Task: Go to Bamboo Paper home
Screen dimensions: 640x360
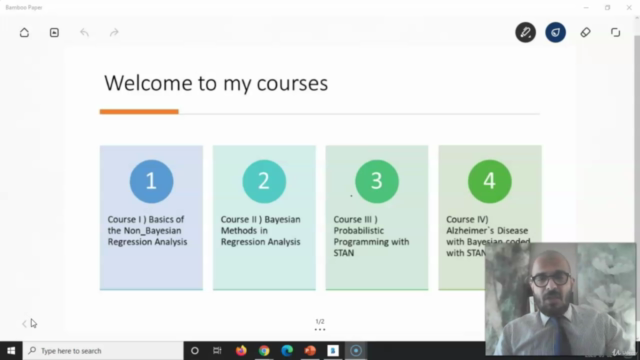Action: pos(24,32)
